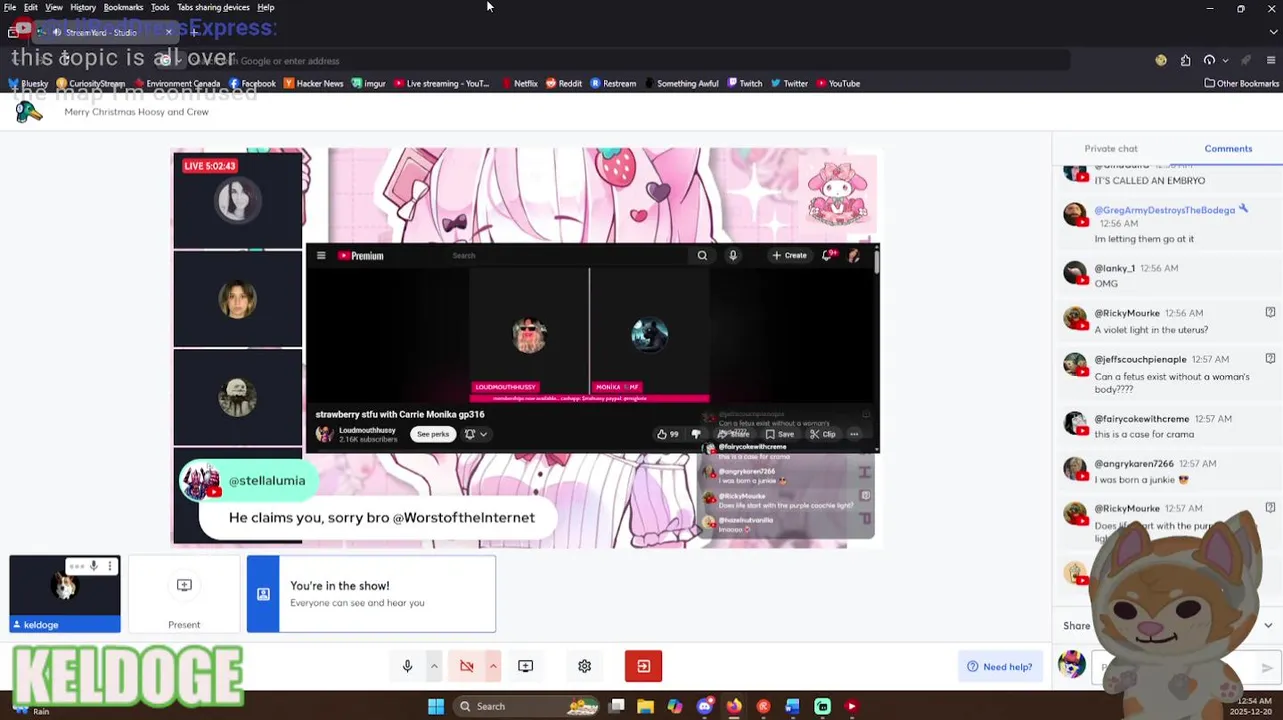Image resolution: width=1283 pixels, height=720 pixels.
Task: Open the browser hamburger menu
Action: coord(1271,61)
